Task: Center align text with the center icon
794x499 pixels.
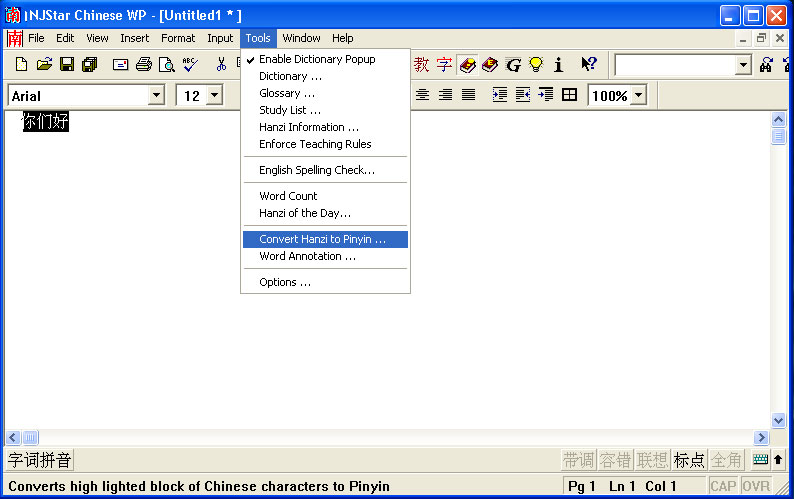Action: [x=422, y=95]
